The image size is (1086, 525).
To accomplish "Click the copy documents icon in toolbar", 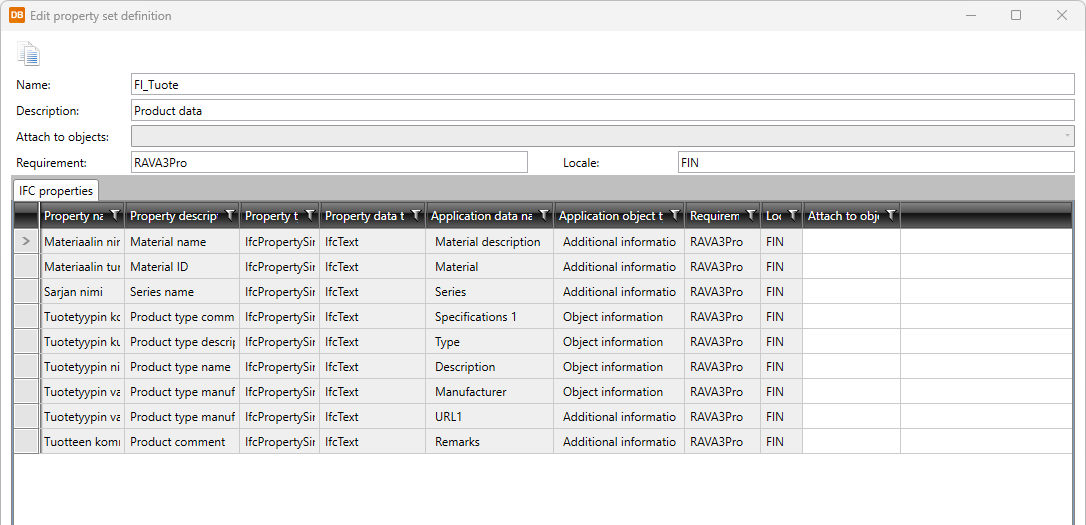I will point(28,54).
